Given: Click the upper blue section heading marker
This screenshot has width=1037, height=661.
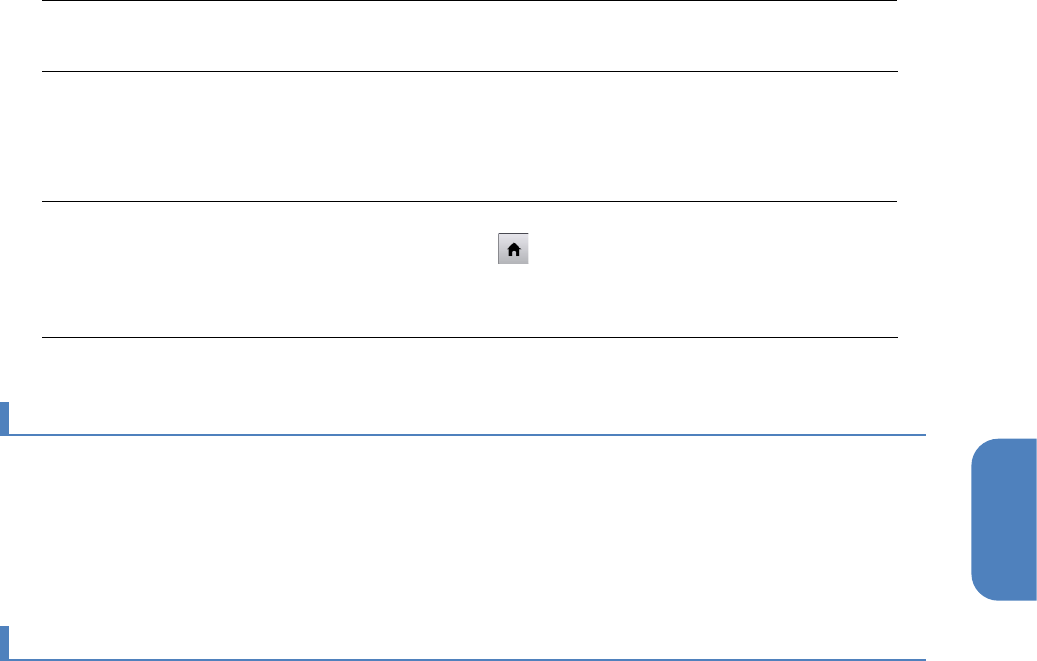Looking at the screenshot, I should (4, 419).
